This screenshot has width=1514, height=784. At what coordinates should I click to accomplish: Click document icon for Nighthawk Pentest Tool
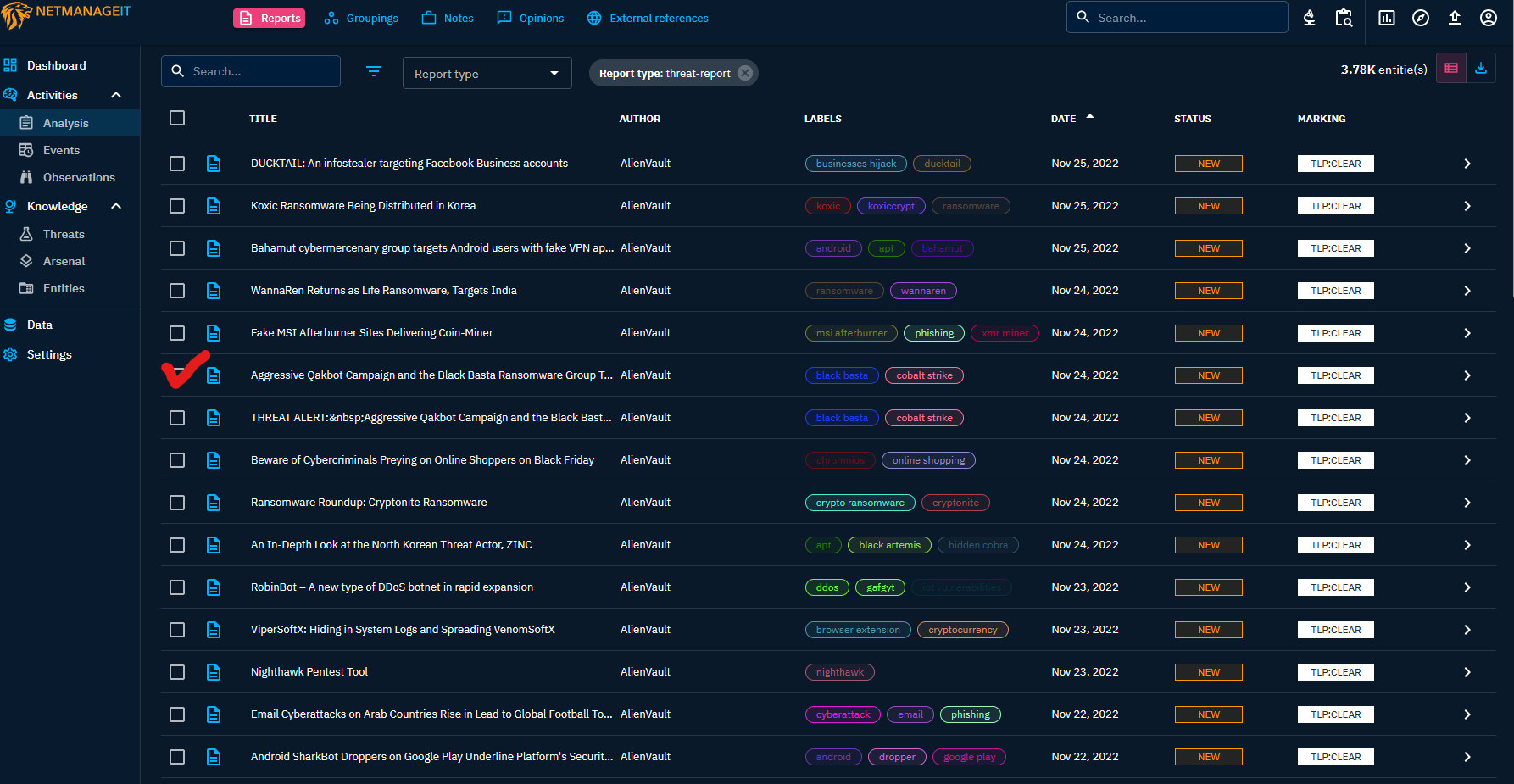(x=214, y=672)
